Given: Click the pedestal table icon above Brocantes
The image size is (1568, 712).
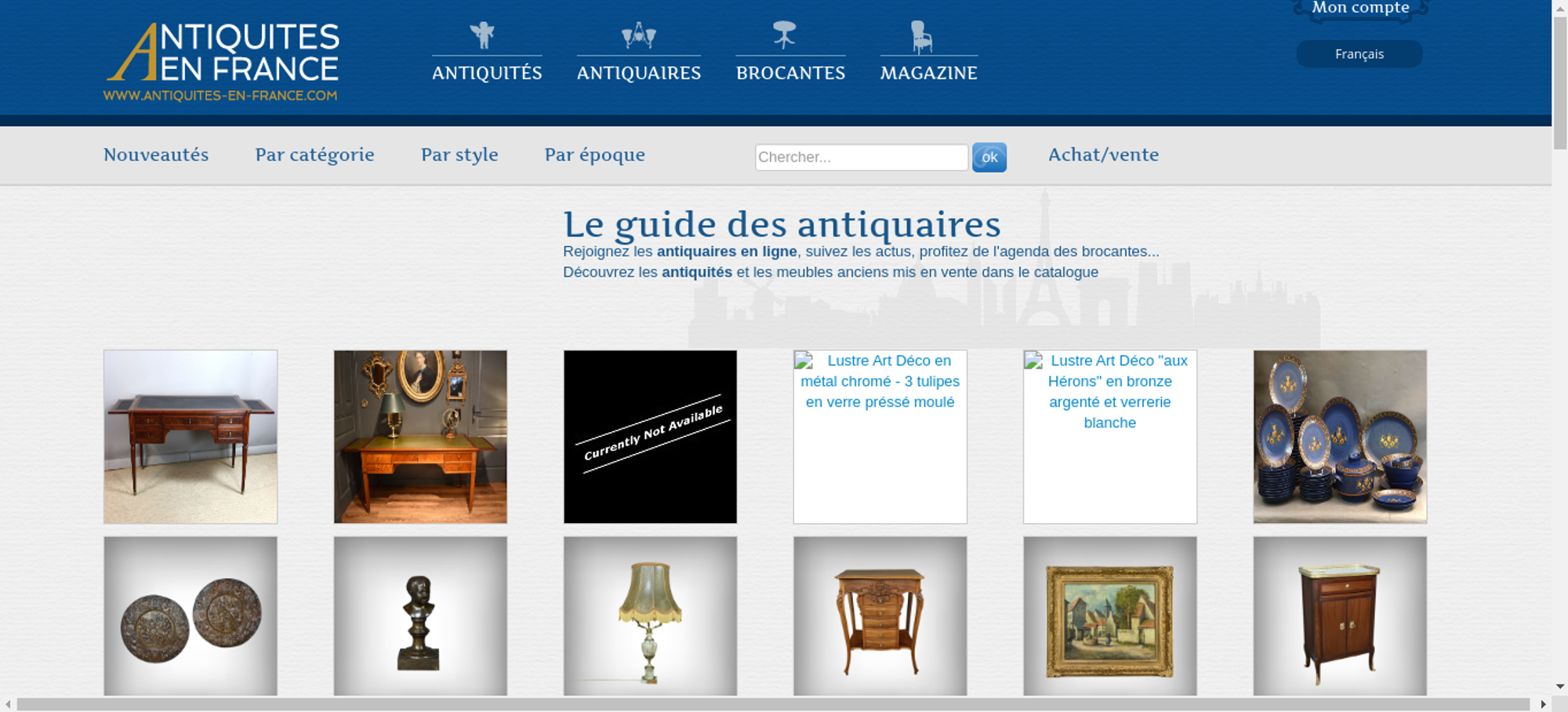Looking at the screenshot, I should [784, 35].
